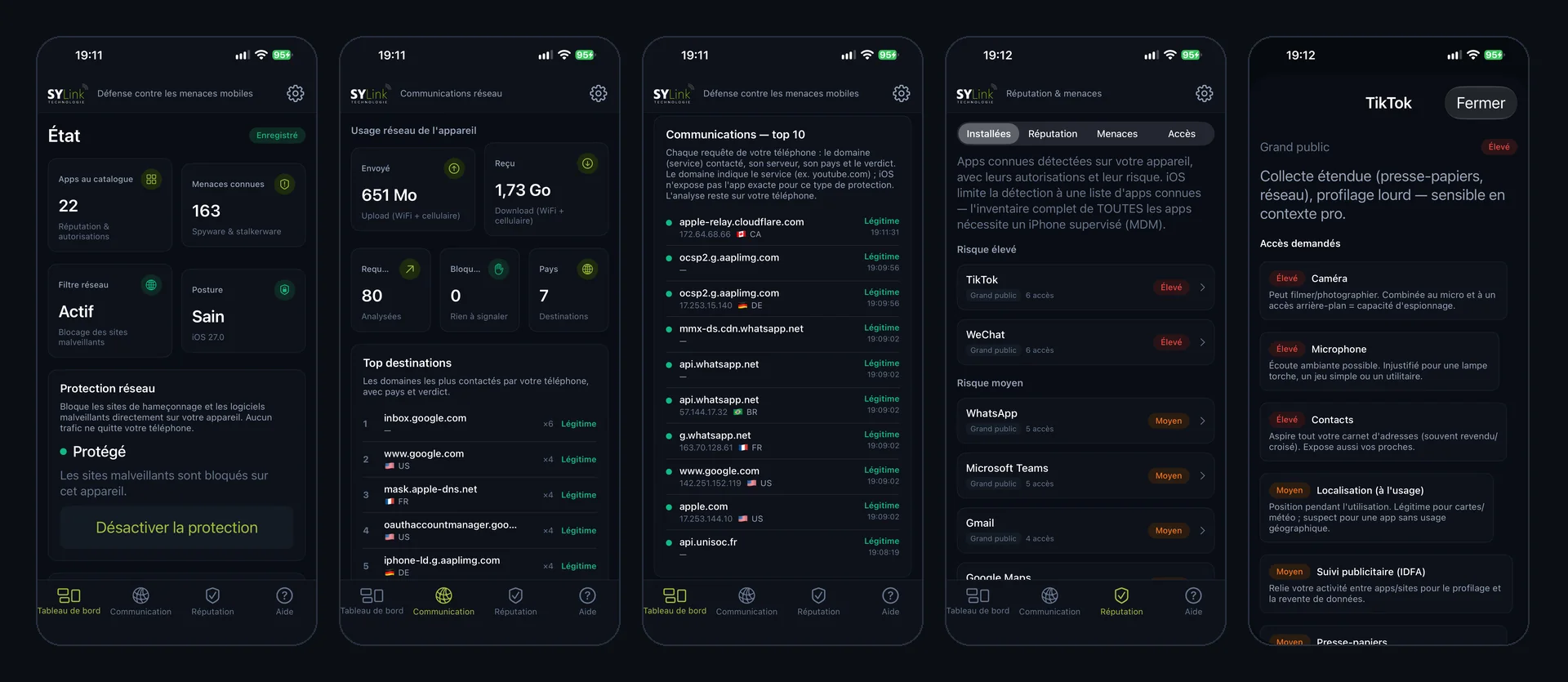Switch to the Réputation segment at top

click(x=1053, y=134)
